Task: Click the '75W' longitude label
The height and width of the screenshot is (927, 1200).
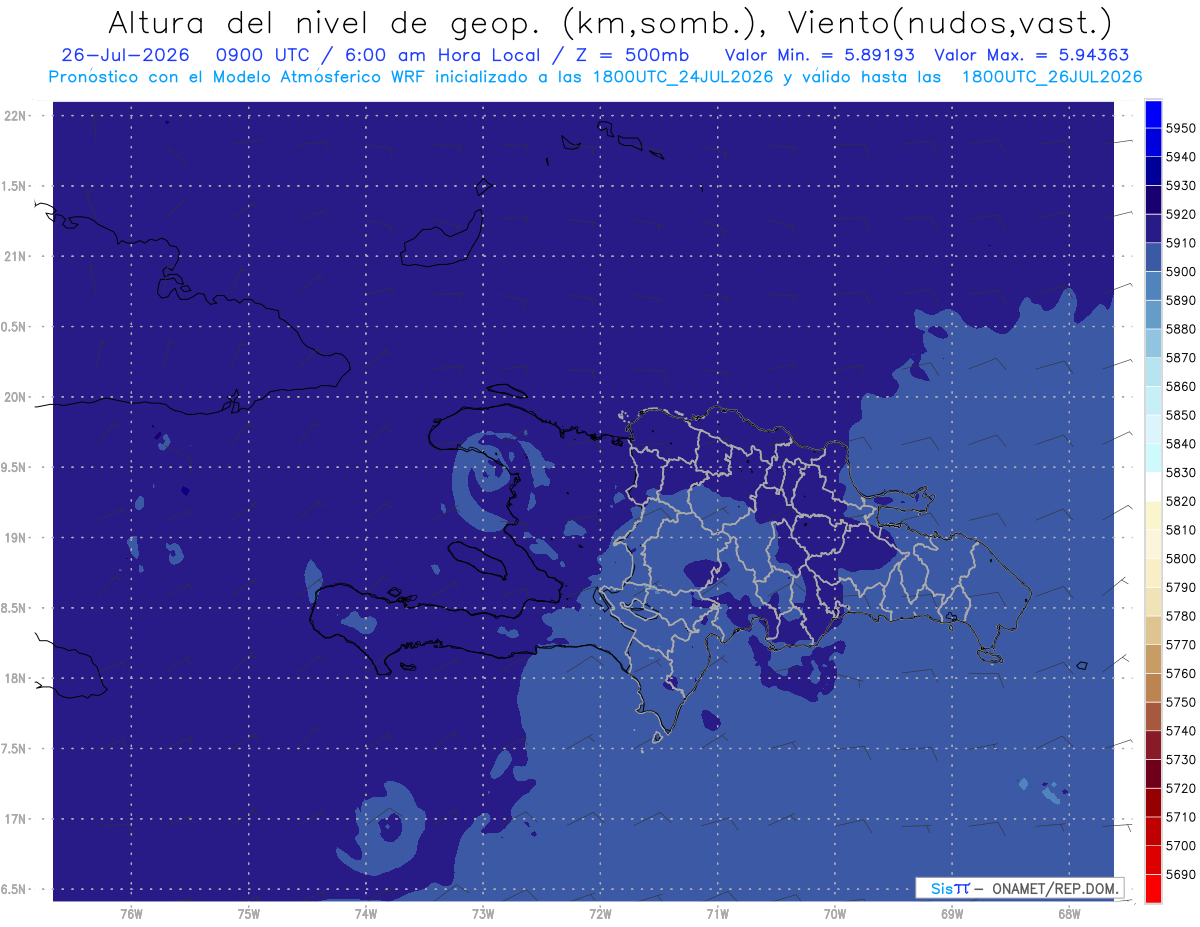Action: tap(248, 913)
